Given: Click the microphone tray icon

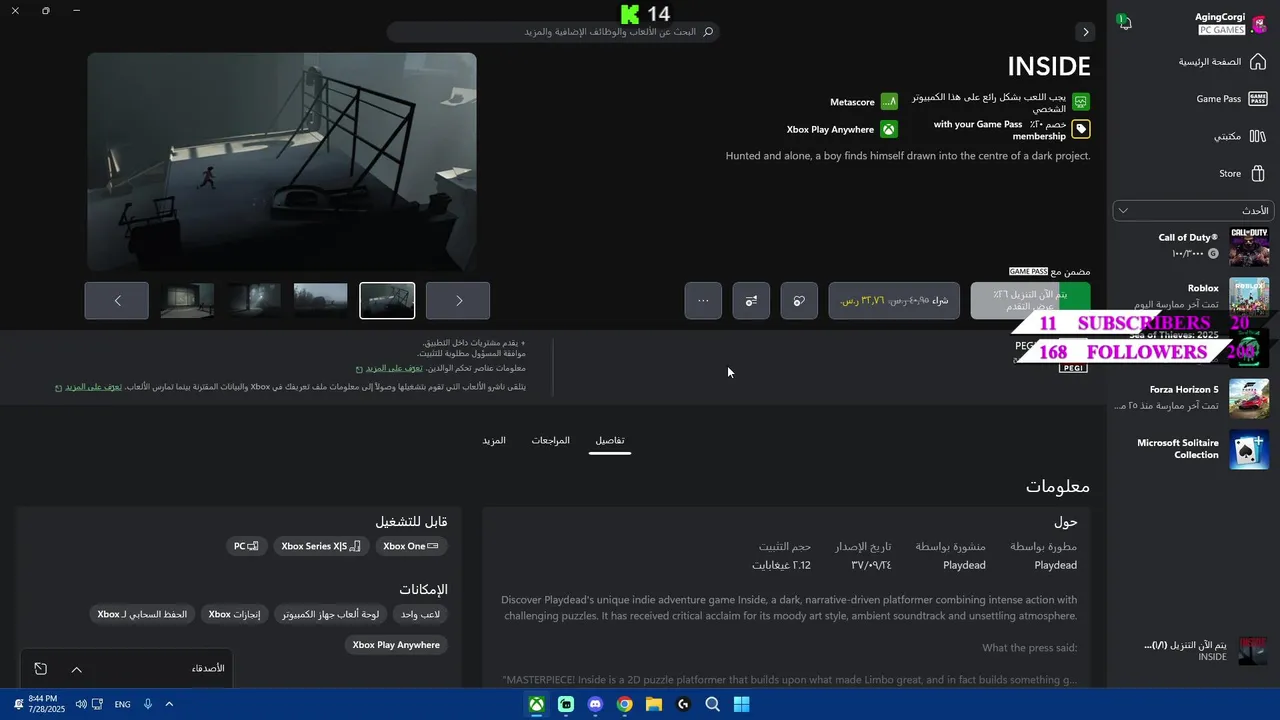Looking at the screenshot, I should [x=148, y=704].
